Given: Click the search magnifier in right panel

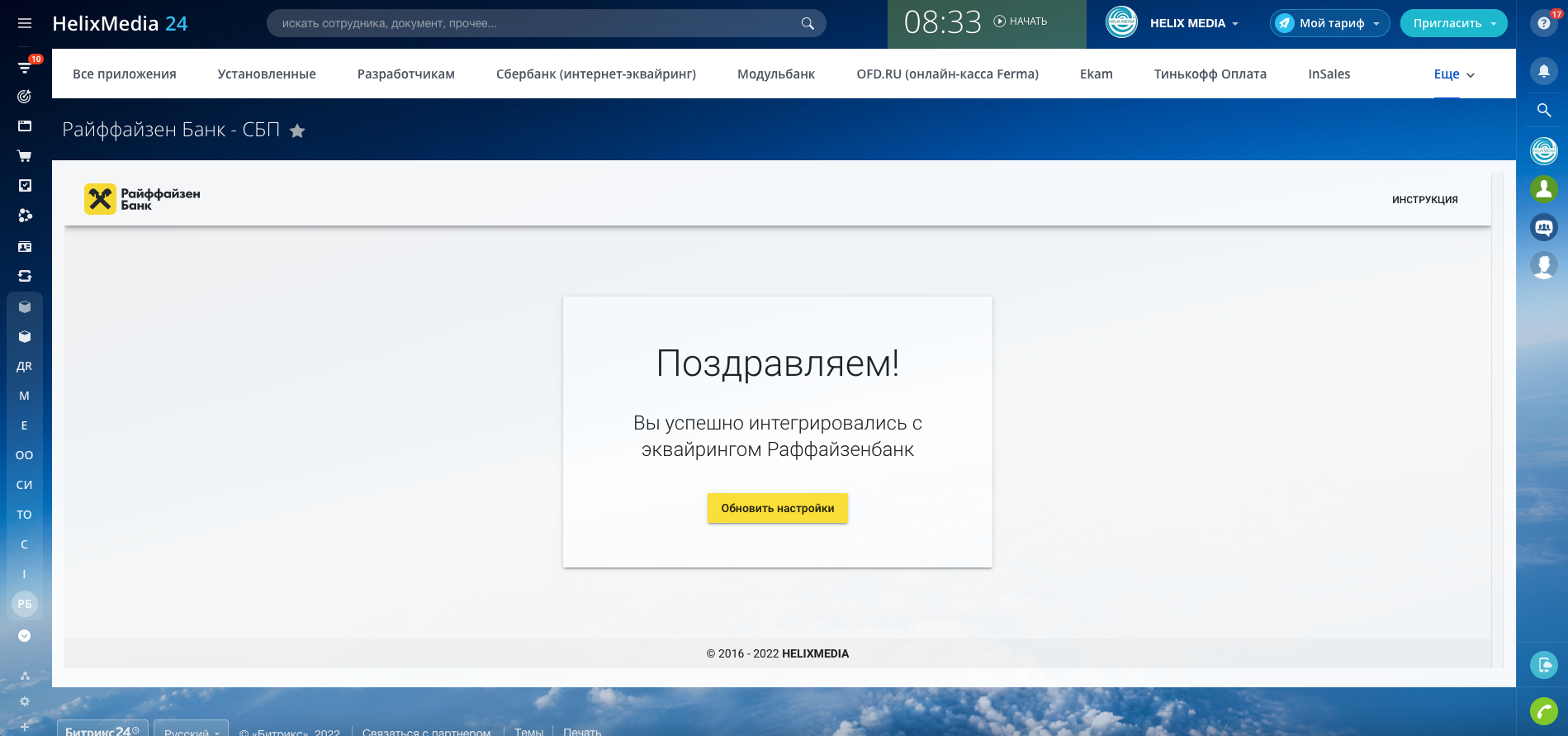Looking at the screenshot, I should point(1543,110).
